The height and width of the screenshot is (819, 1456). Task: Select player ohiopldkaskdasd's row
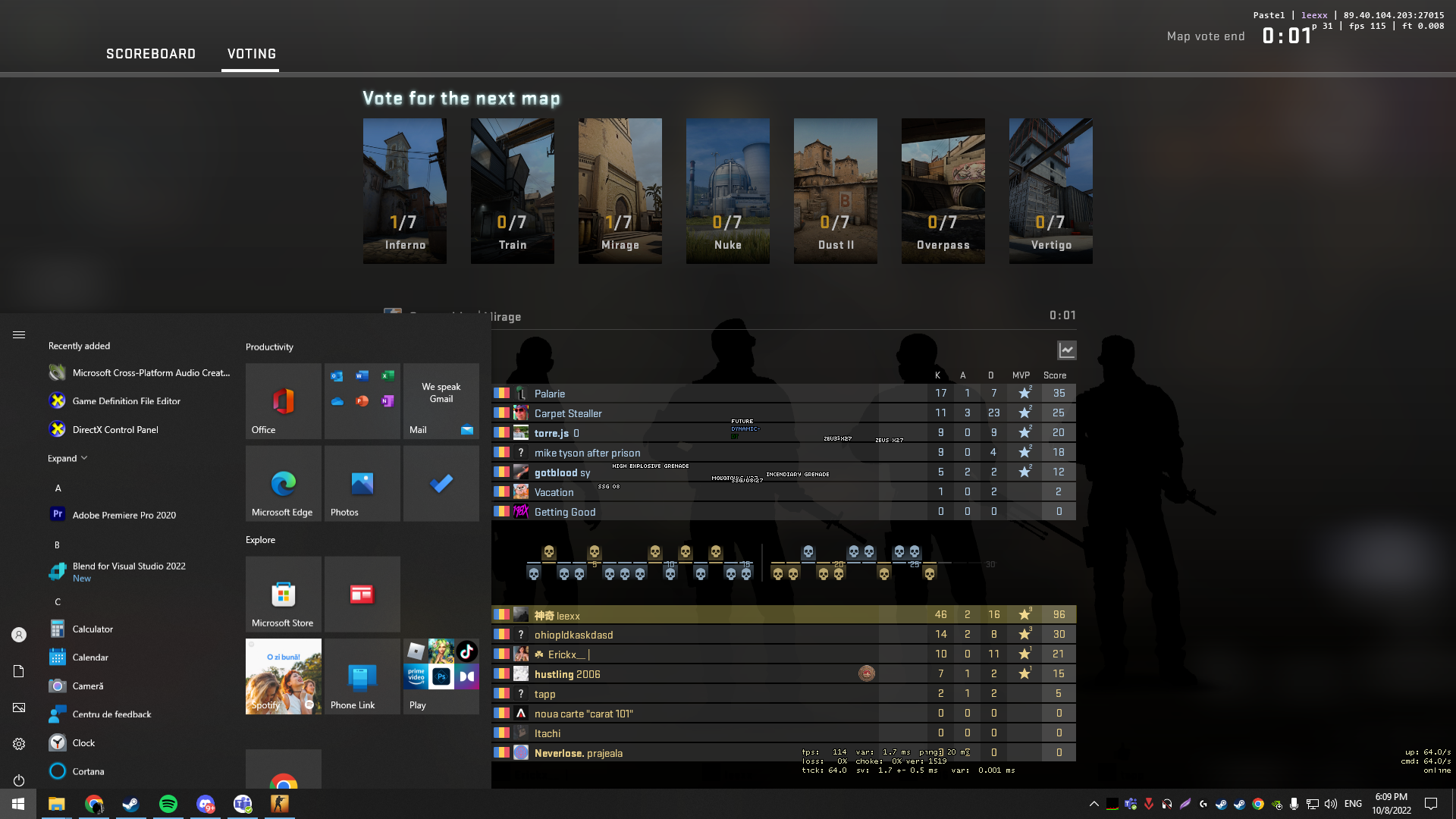(784, 635)
